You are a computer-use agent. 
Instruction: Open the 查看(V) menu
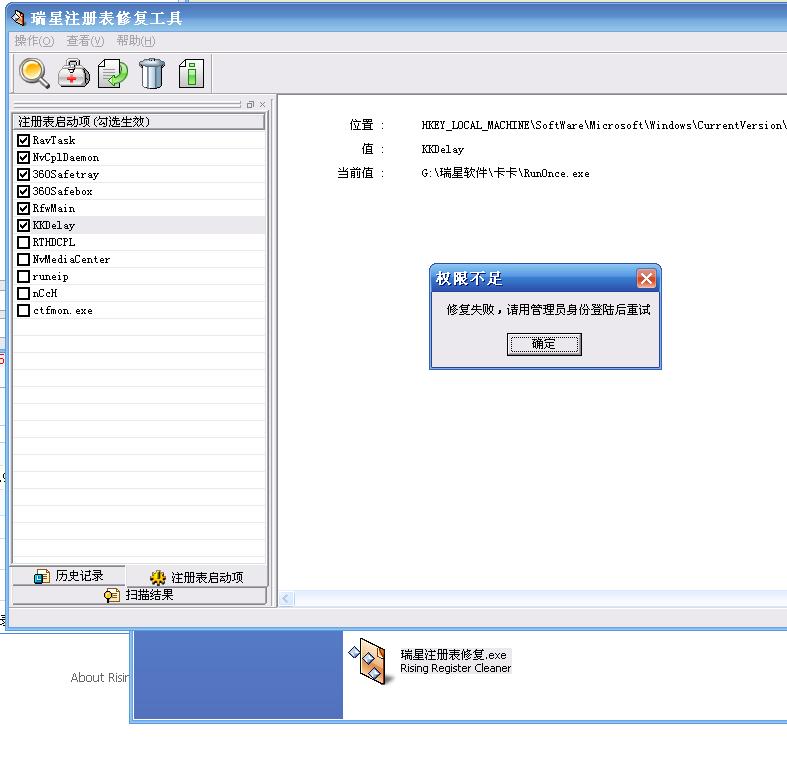[85, 41]
